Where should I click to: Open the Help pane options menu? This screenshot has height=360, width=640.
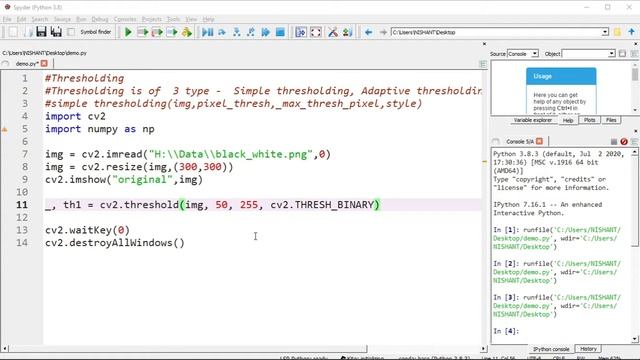pos(634,53)
